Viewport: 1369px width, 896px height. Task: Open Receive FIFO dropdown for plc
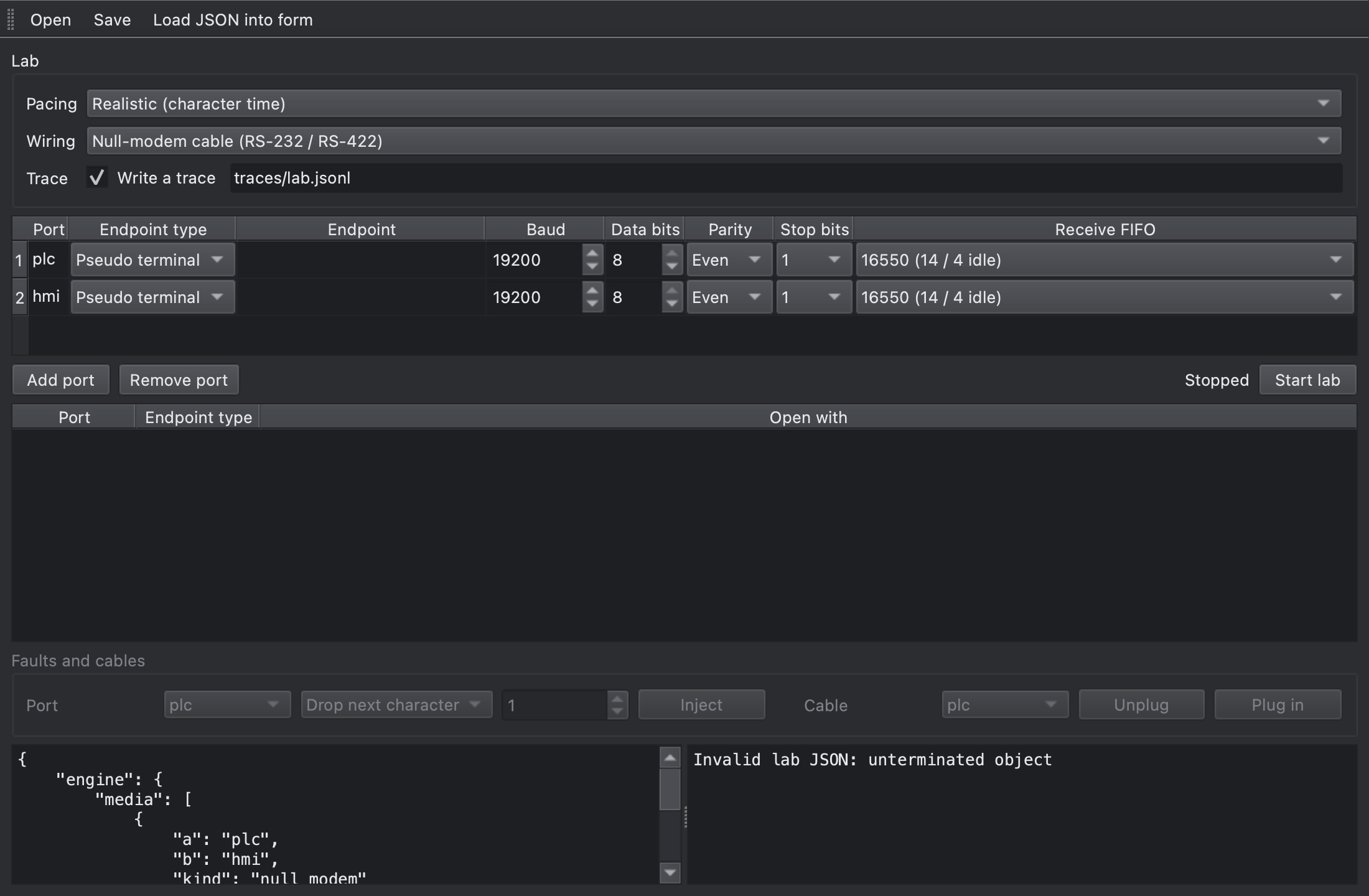[1105, 260]
